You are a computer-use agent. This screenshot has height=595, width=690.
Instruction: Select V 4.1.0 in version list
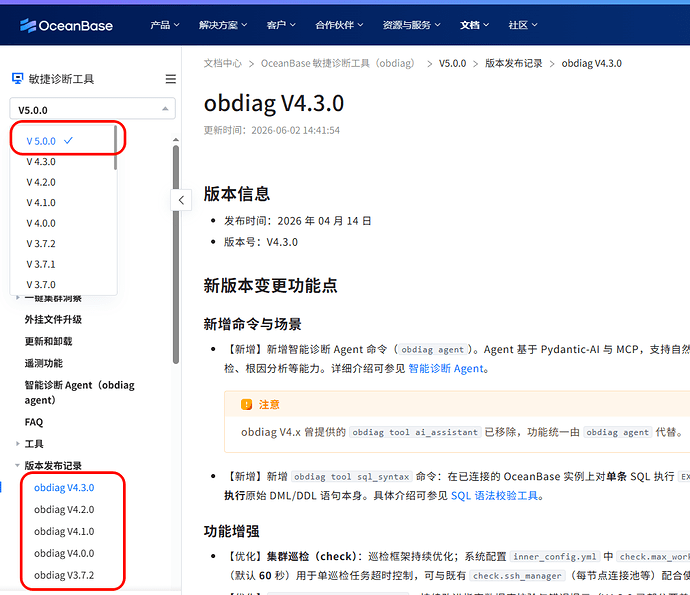pyautogui.click(x=63, y=202)
